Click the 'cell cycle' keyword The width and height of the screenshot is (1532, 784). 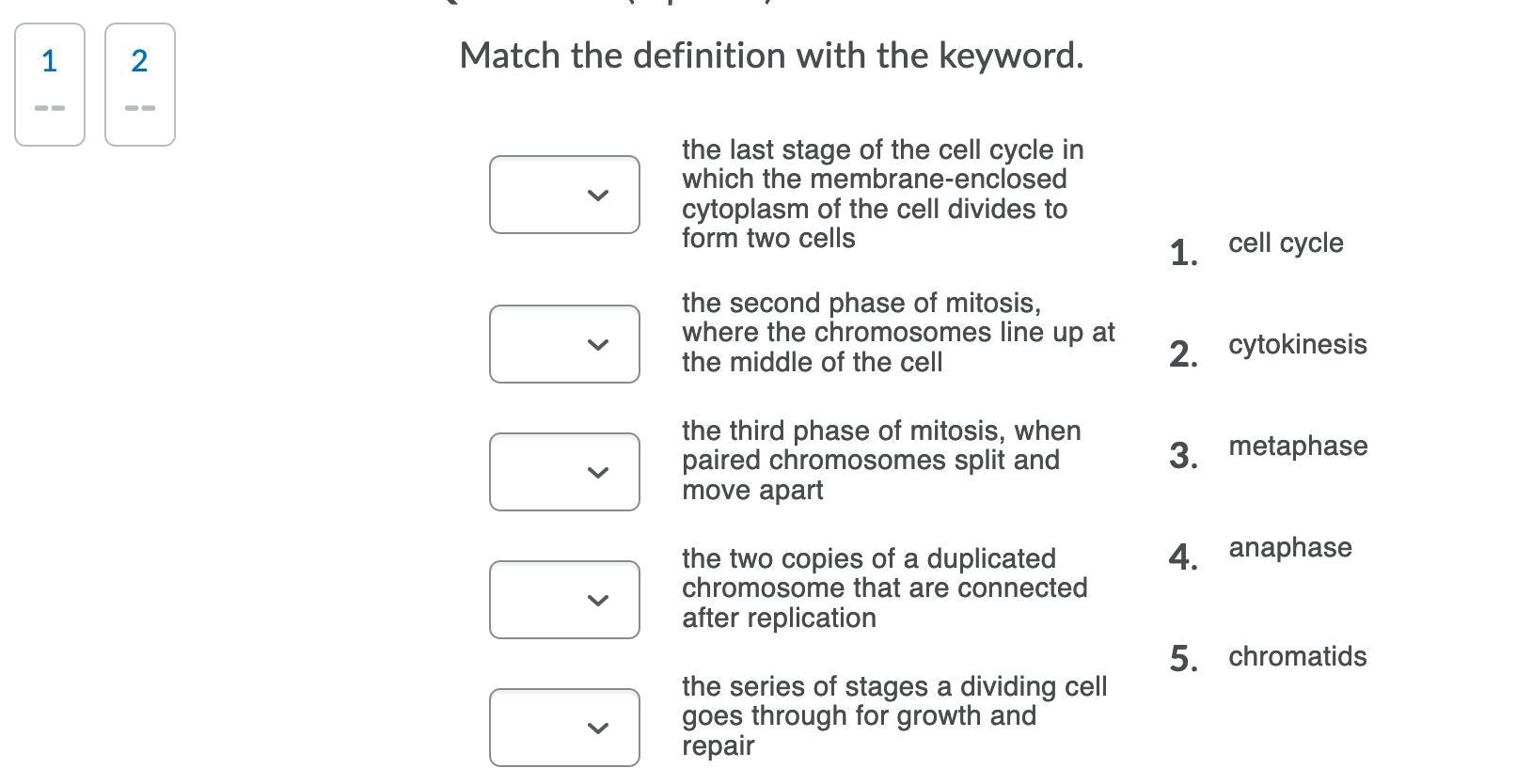point(1286,243)
